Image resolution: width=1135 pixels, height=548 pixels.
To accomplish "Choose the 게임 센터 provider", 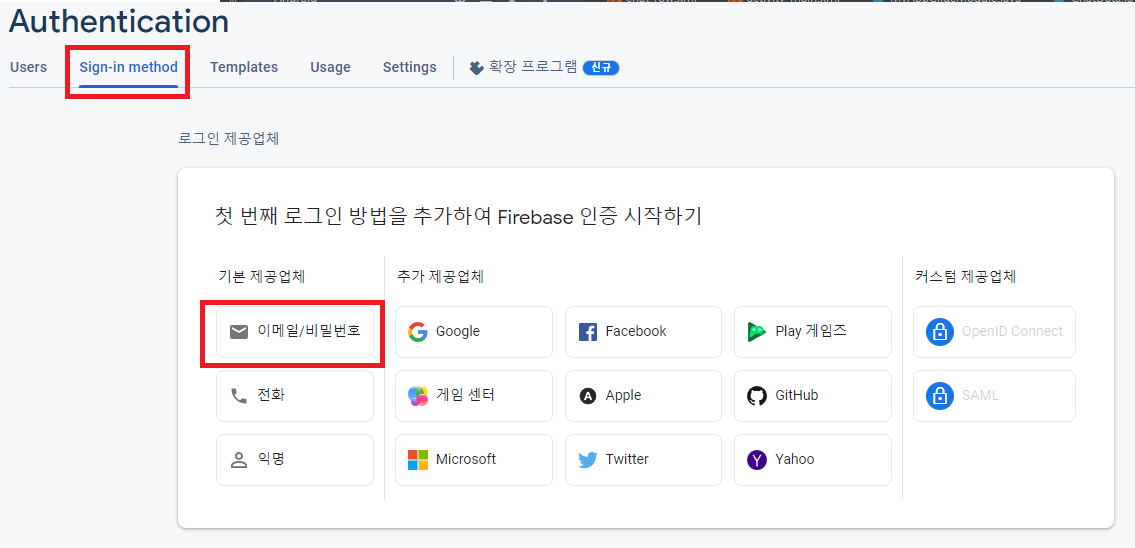I will tap(473, 395).
